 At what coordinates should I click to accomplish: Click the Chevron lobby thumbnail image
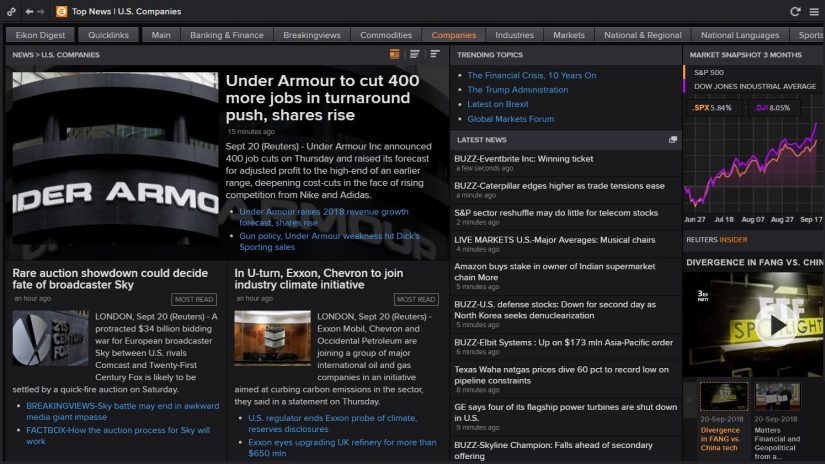[x=273, y=338]
